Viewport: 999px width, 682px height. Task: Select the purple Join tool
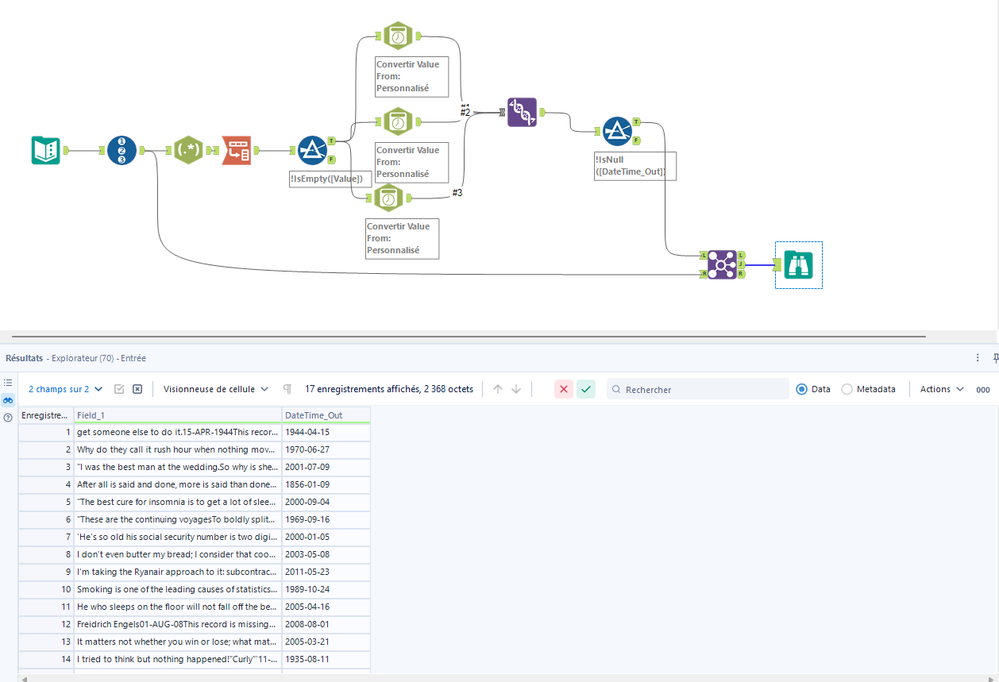(x=722, y=265)
